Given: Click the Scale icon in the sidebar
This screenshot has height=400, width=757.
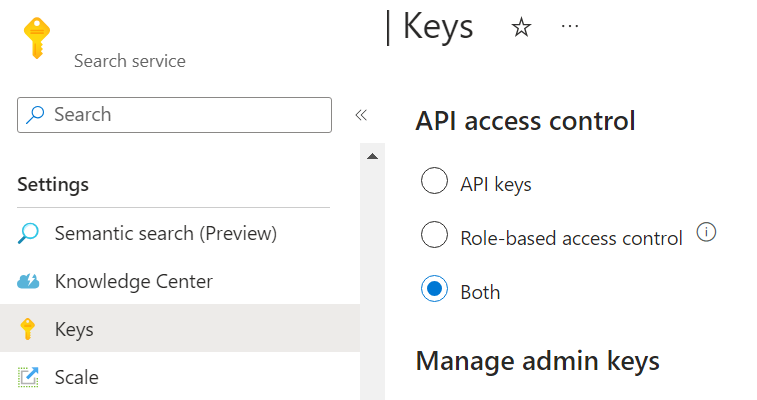Looking at the screenshot, I should pyautogui.click(x=28, y=377).
